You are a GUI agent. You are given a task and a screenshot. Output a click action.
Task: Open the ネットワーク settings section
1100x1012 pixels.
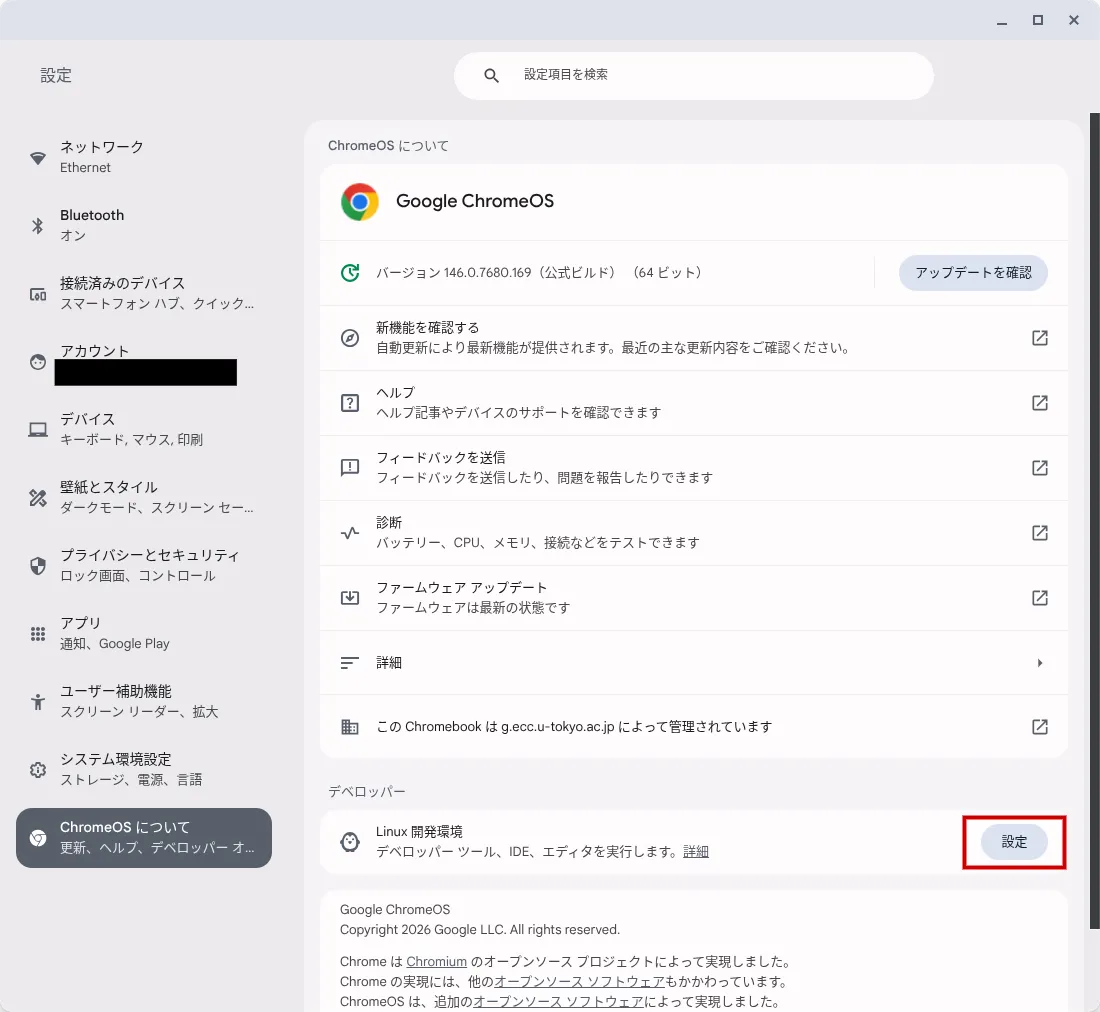click(x=144, y=157)
